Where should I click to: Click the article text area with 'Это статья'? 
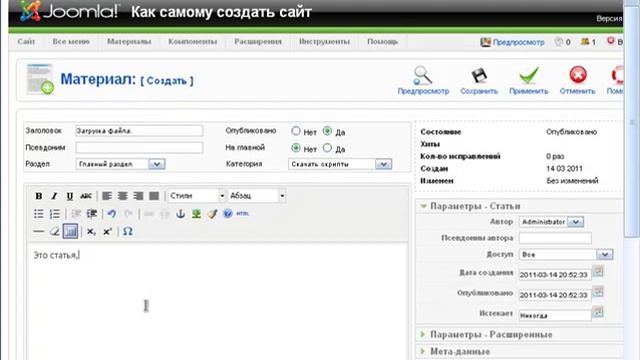218,301
